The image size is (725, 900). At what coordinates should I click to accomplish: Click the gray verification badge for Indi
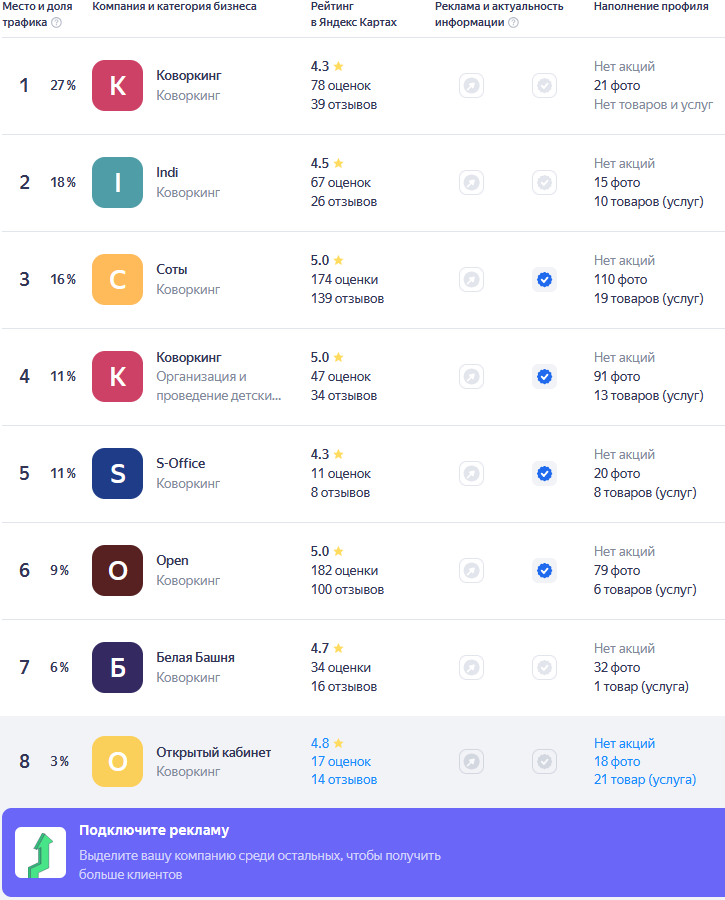(544, 183)
